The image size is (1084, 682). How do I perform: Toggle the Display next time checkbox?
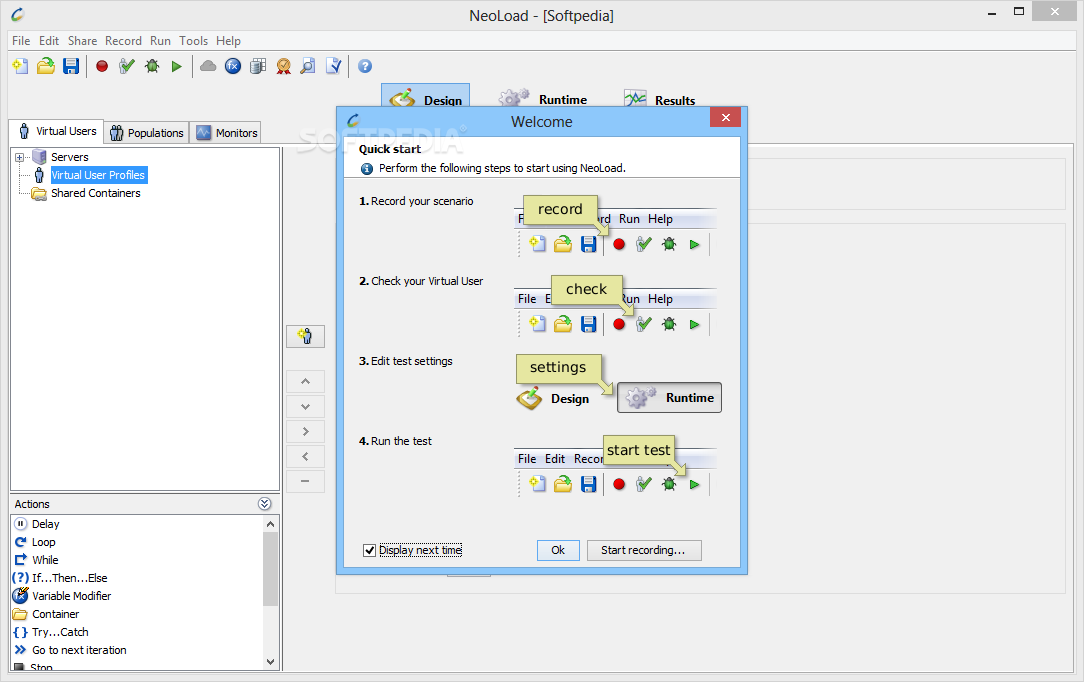(x=369, y=550)
